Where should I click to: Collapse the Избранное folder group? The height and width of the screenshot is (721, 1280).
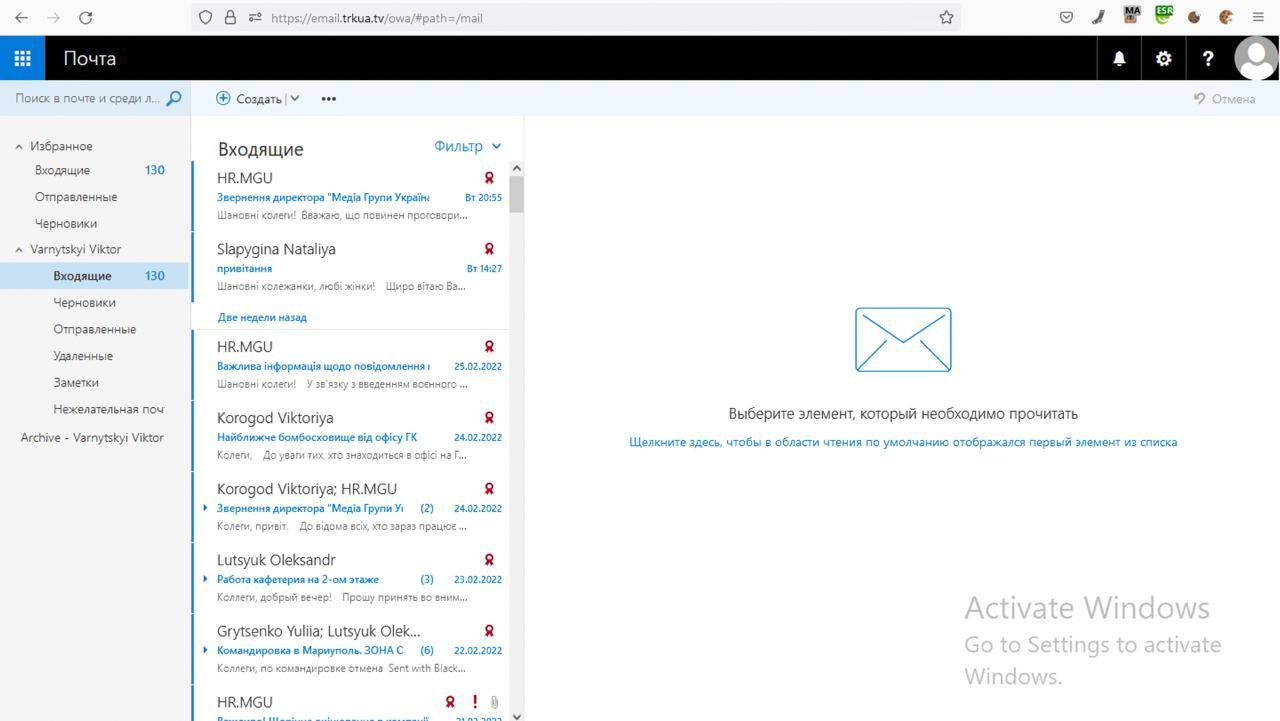pos(19,147)
